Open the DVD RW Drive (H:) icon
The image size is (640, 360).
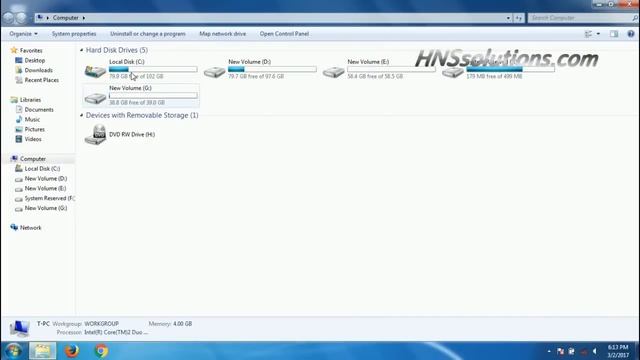coord(96,135)
